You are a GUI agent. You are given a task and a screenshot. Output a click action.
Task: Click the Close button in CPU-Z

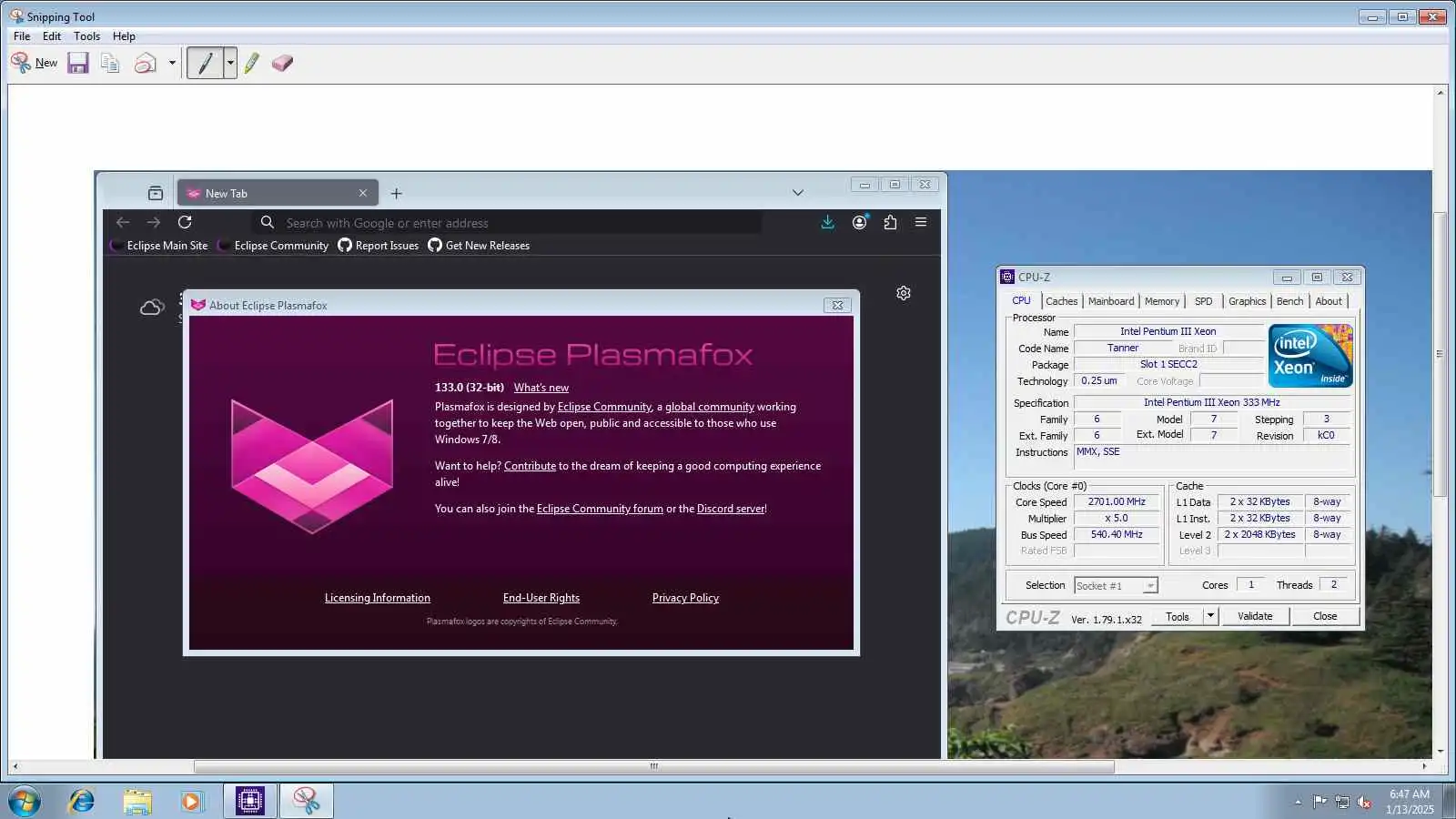[x=1325, y=616]
